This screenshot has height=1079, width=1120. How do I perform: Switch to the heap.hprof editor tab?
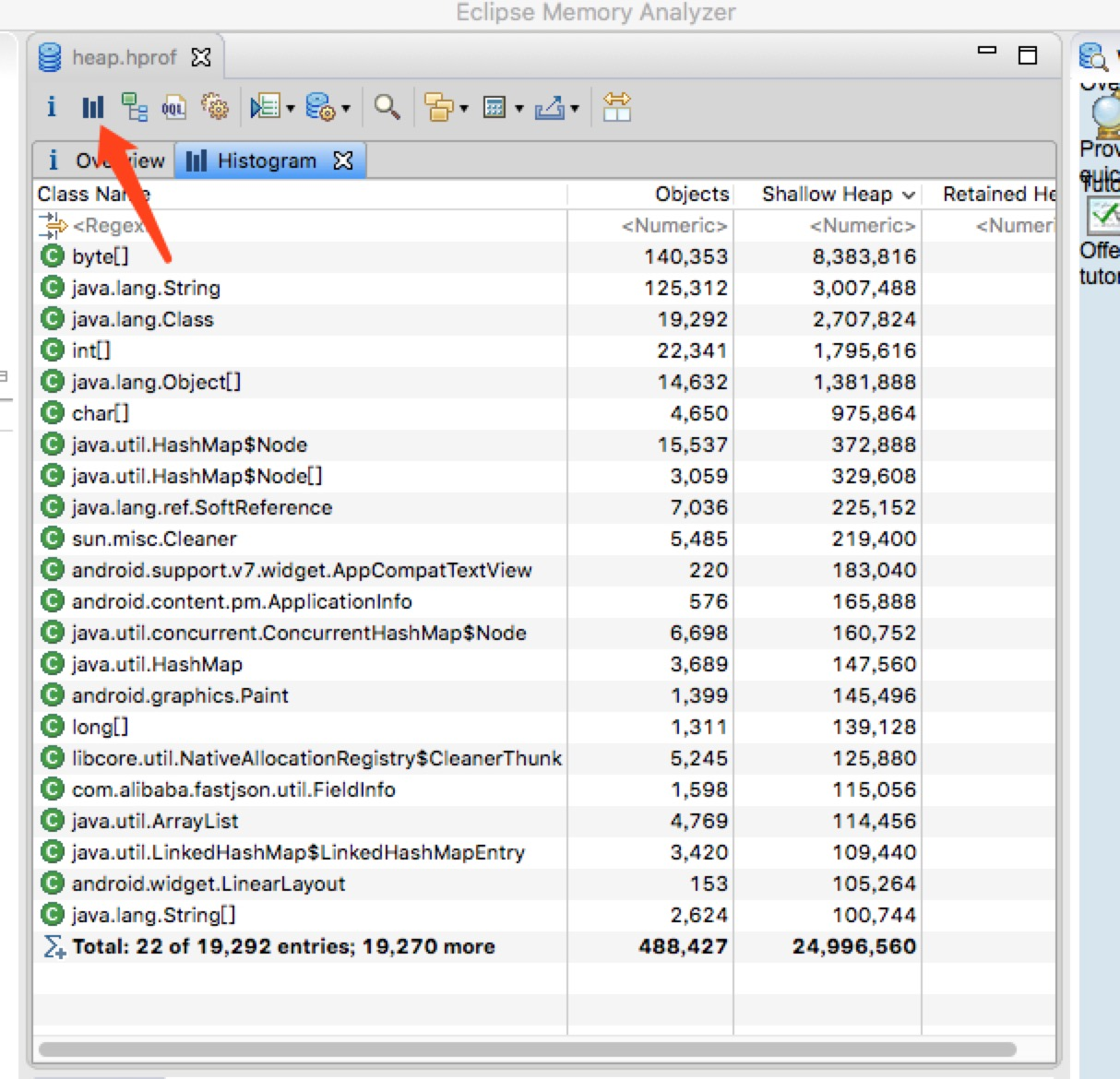click(x=124, y=57)
